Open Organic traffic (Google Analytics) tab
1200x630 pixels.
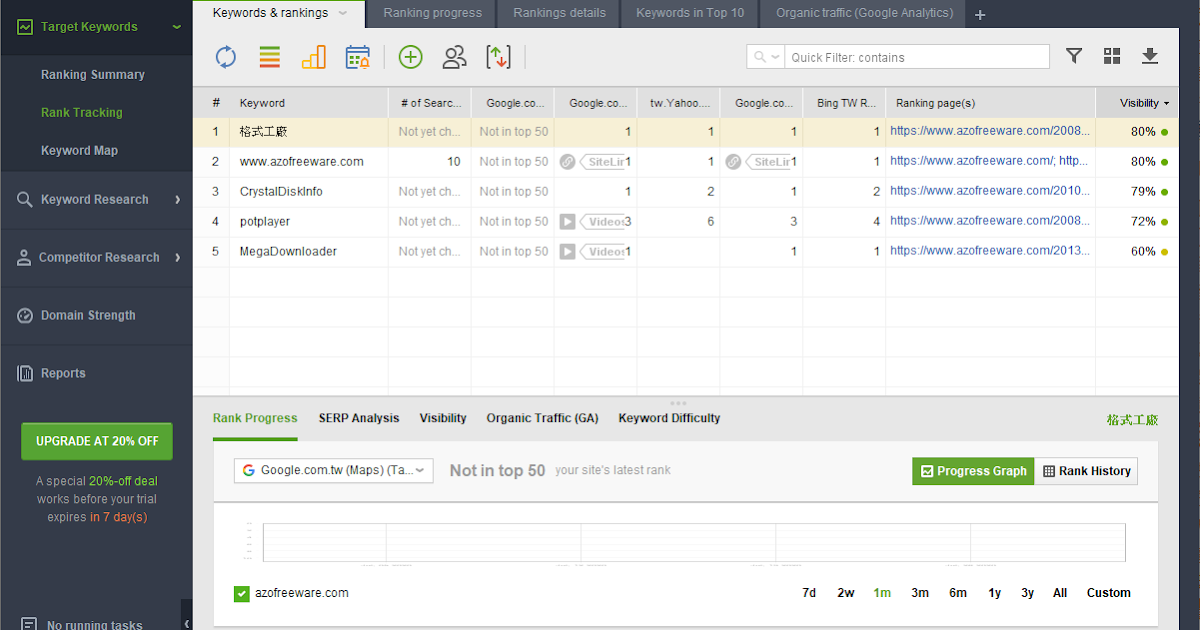[x=864, y=13]
